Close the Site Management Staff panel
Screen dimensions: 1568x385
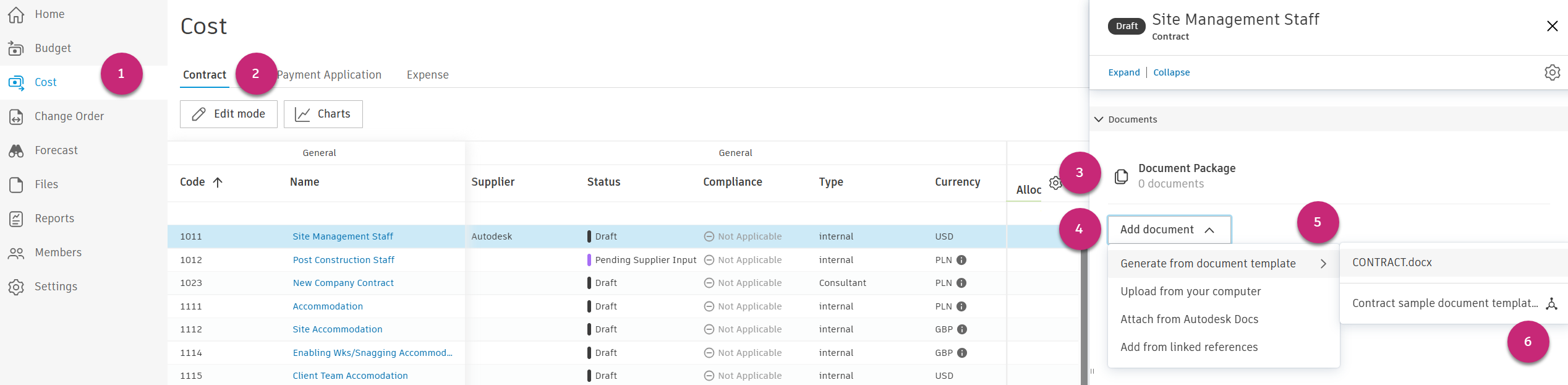point(1552,26)
